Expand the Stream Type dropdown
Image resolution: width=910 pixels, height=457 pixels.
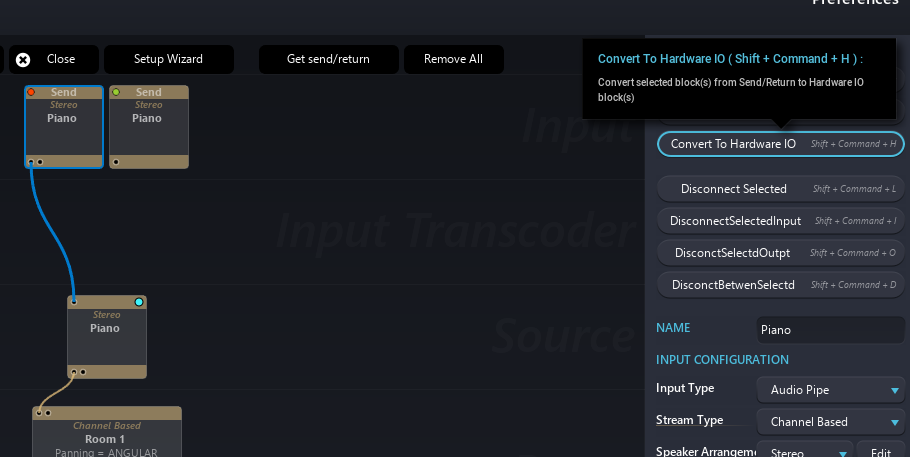tap(830, 422)
